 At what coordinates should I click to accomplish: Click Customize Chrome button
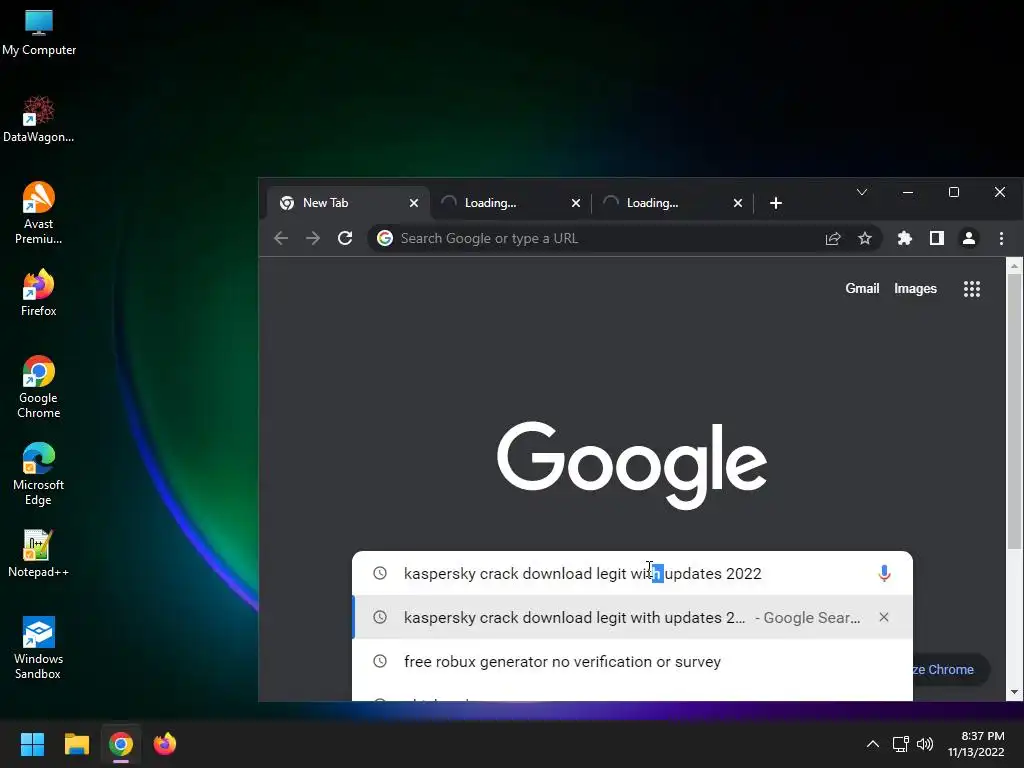point(950,669)
